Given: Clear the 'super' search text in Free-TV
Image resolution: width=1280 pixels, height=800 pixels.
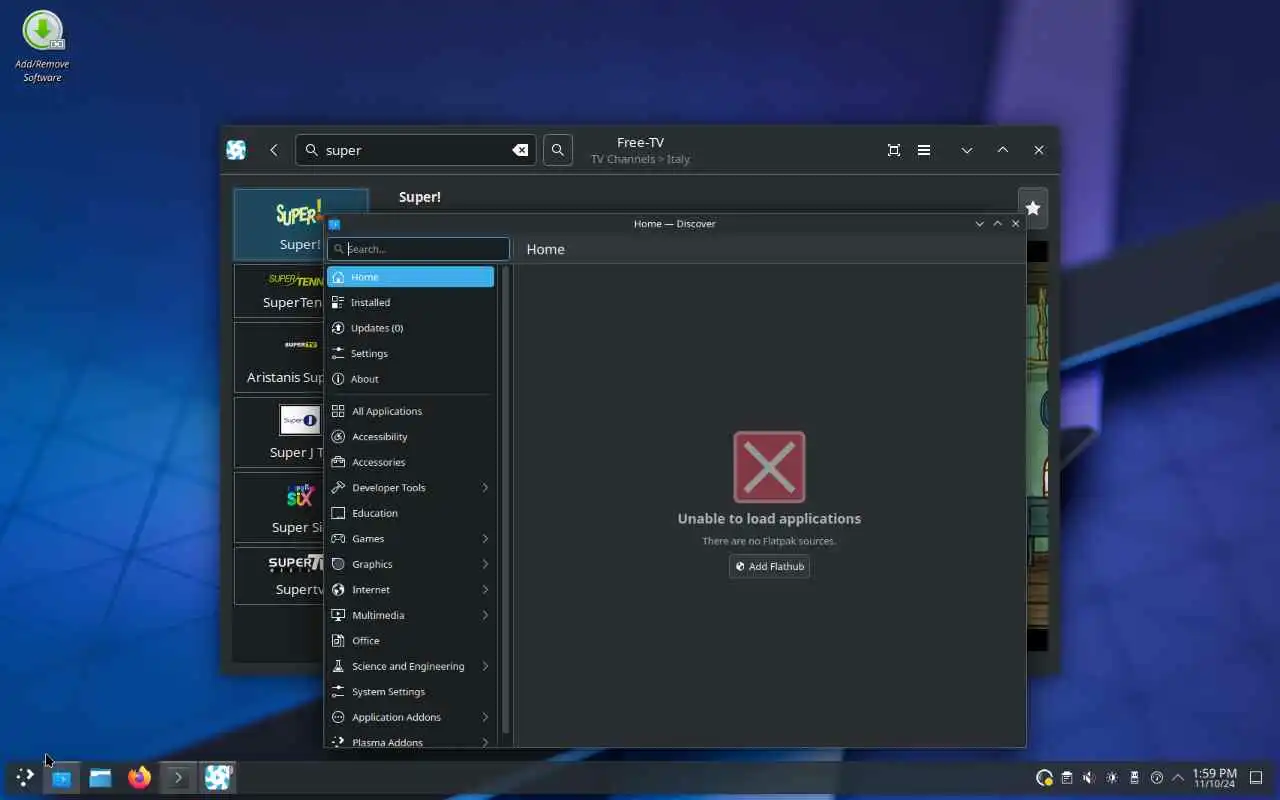Looking at the screenshot, I should [x=520, y=150].
